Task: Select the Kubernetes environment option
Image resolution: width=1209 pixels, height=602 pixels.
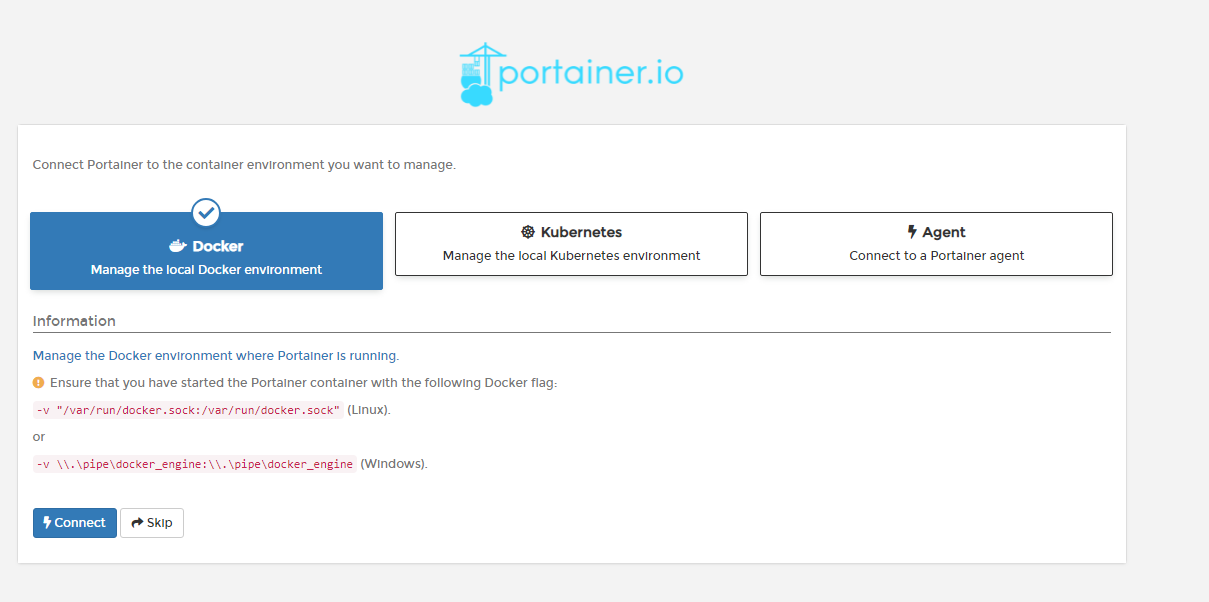Action: [571, 244]
